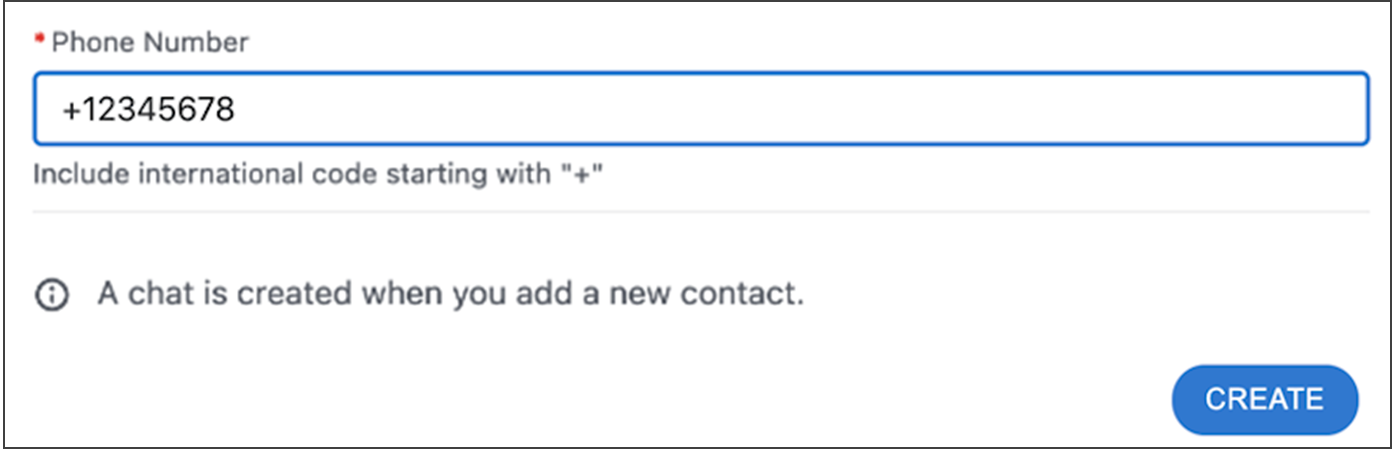Click the plus sign in the phone number
The height and width of the screenshot is (452, 1394).
[x=71, y=110]
